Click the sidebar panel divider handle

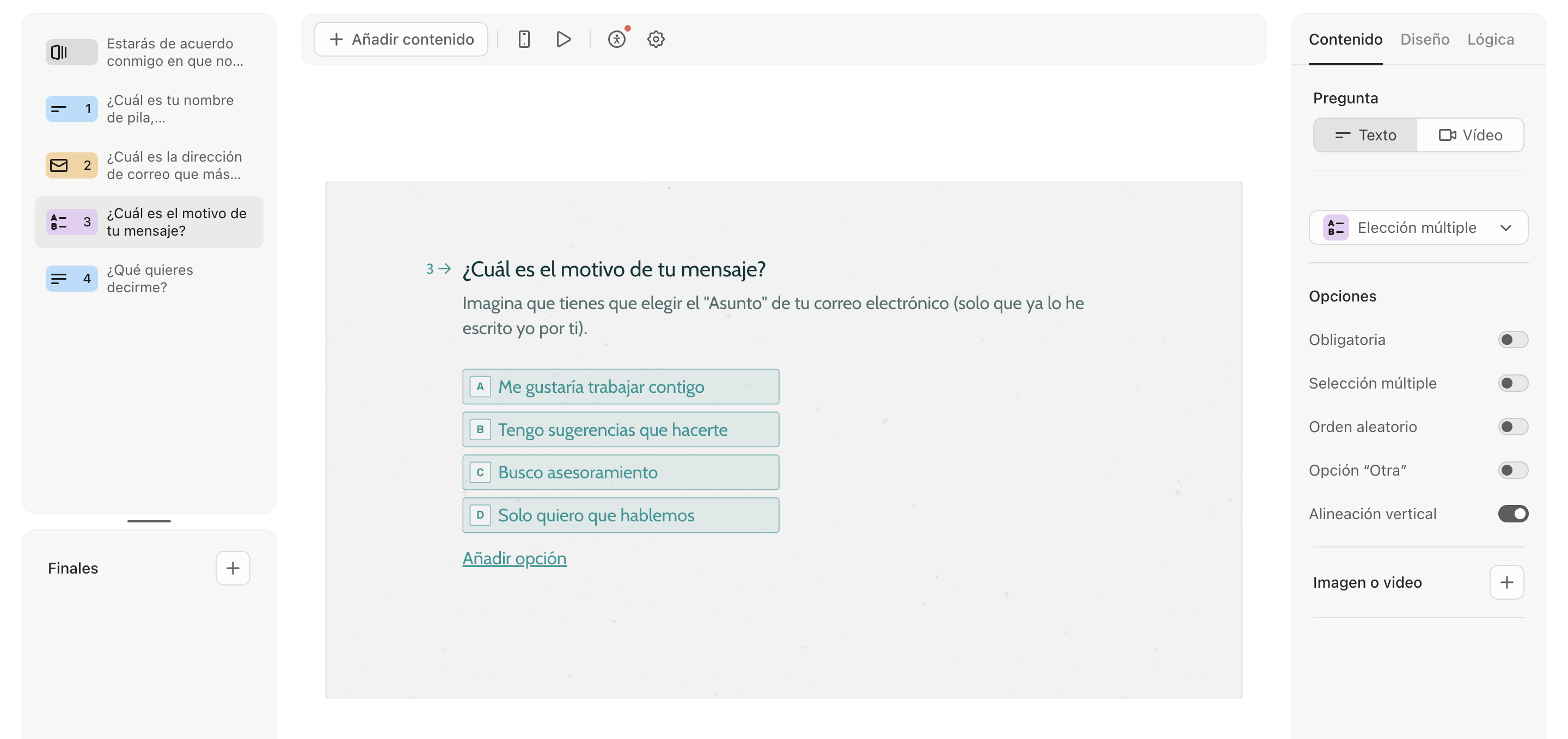pyautogui.click(x=149, y=521)
